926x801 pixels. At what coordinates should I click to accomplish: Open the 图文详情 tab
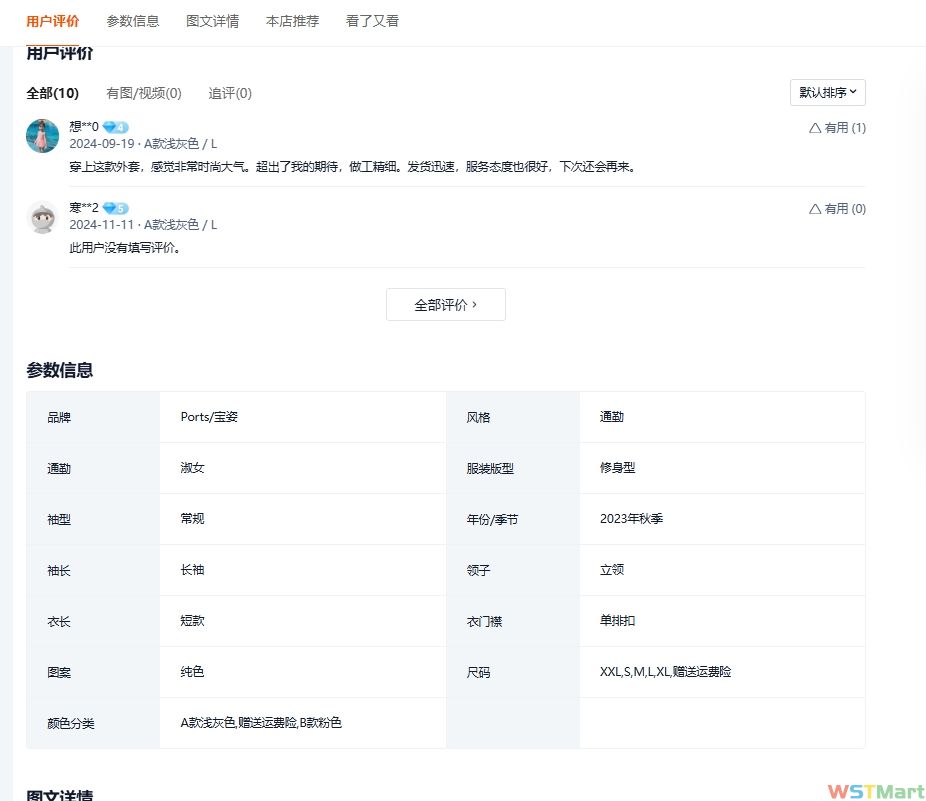[x=212, y=21]
